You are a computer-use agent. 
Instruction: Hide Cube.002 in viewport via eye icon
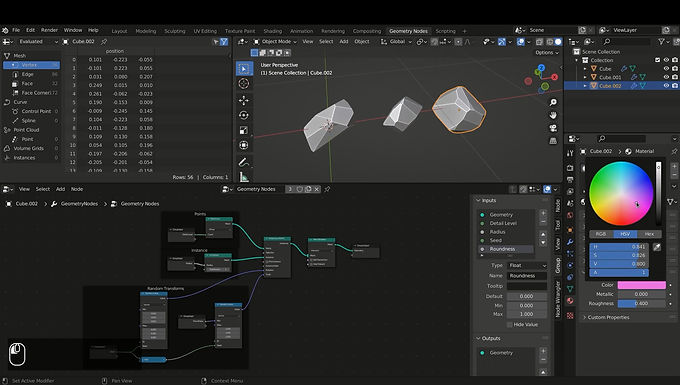pyautogui.click(x=666, y=86)
